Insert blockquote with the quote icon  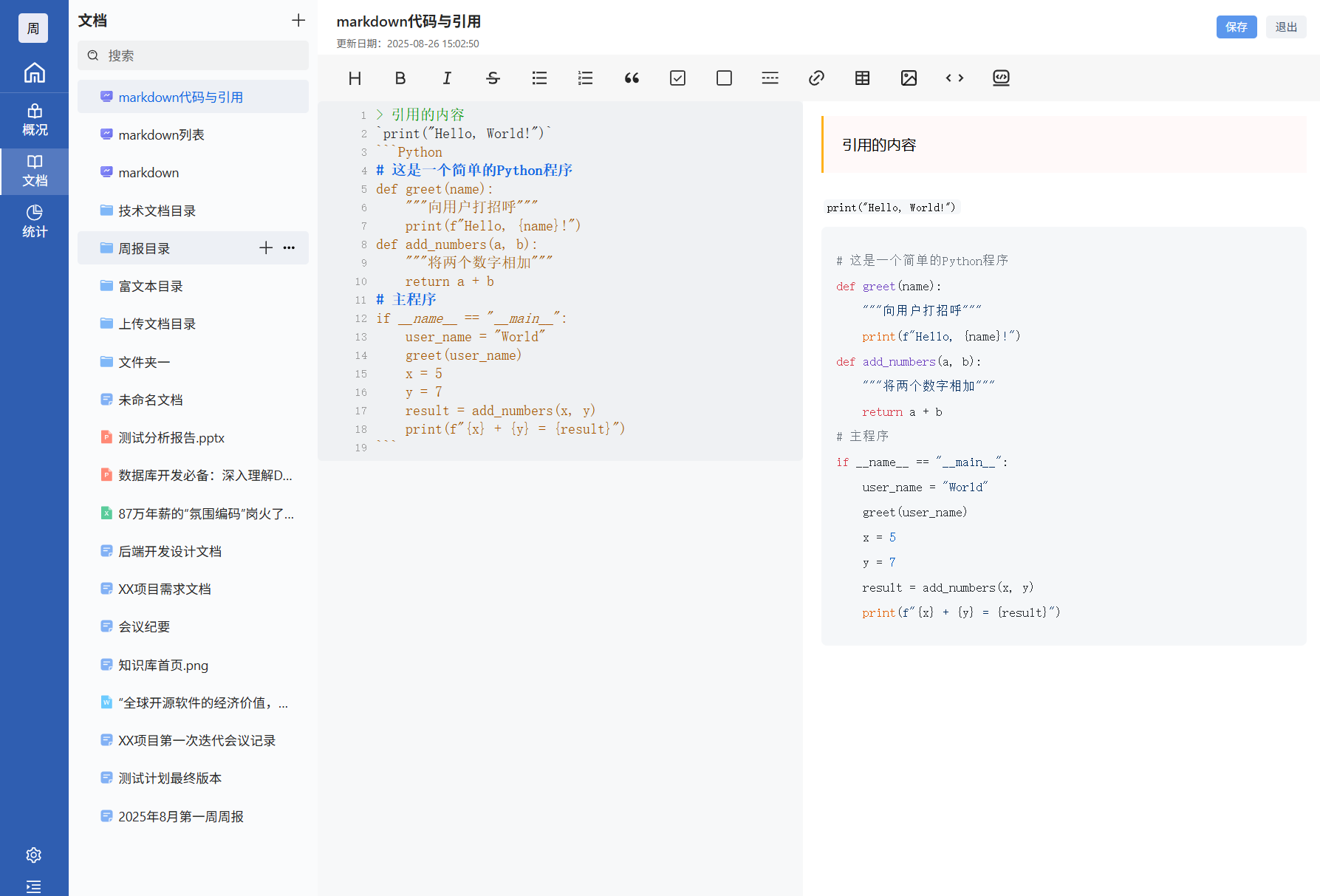[x=632, y=78]
